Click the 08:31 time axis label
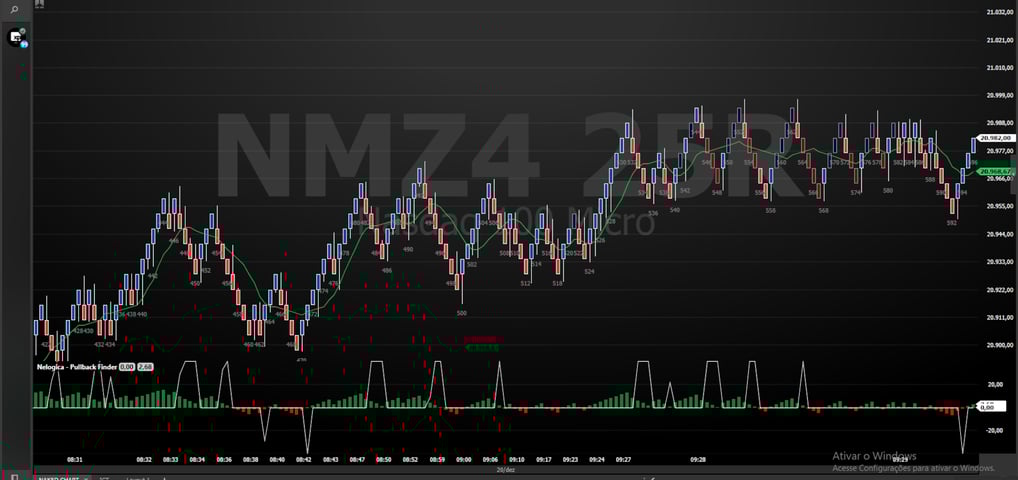 [75, 459]
